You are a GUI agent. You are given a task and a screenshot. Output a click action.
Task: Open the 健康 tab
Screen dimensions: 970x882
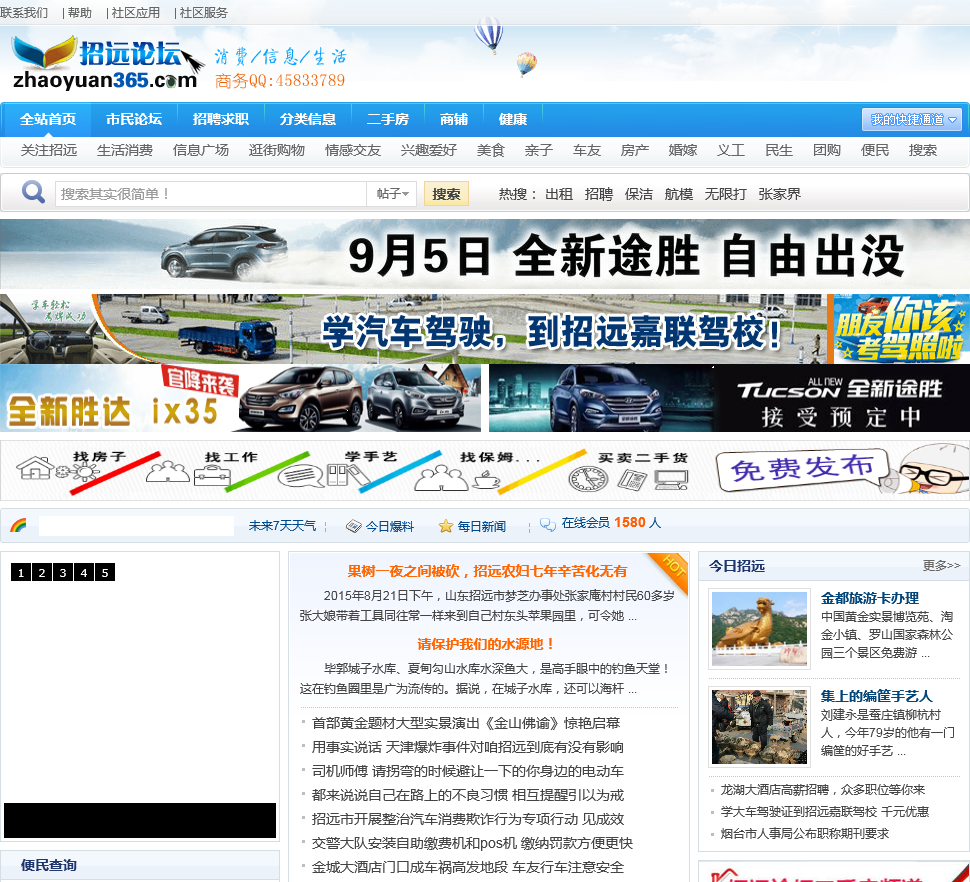click(513, 119)
